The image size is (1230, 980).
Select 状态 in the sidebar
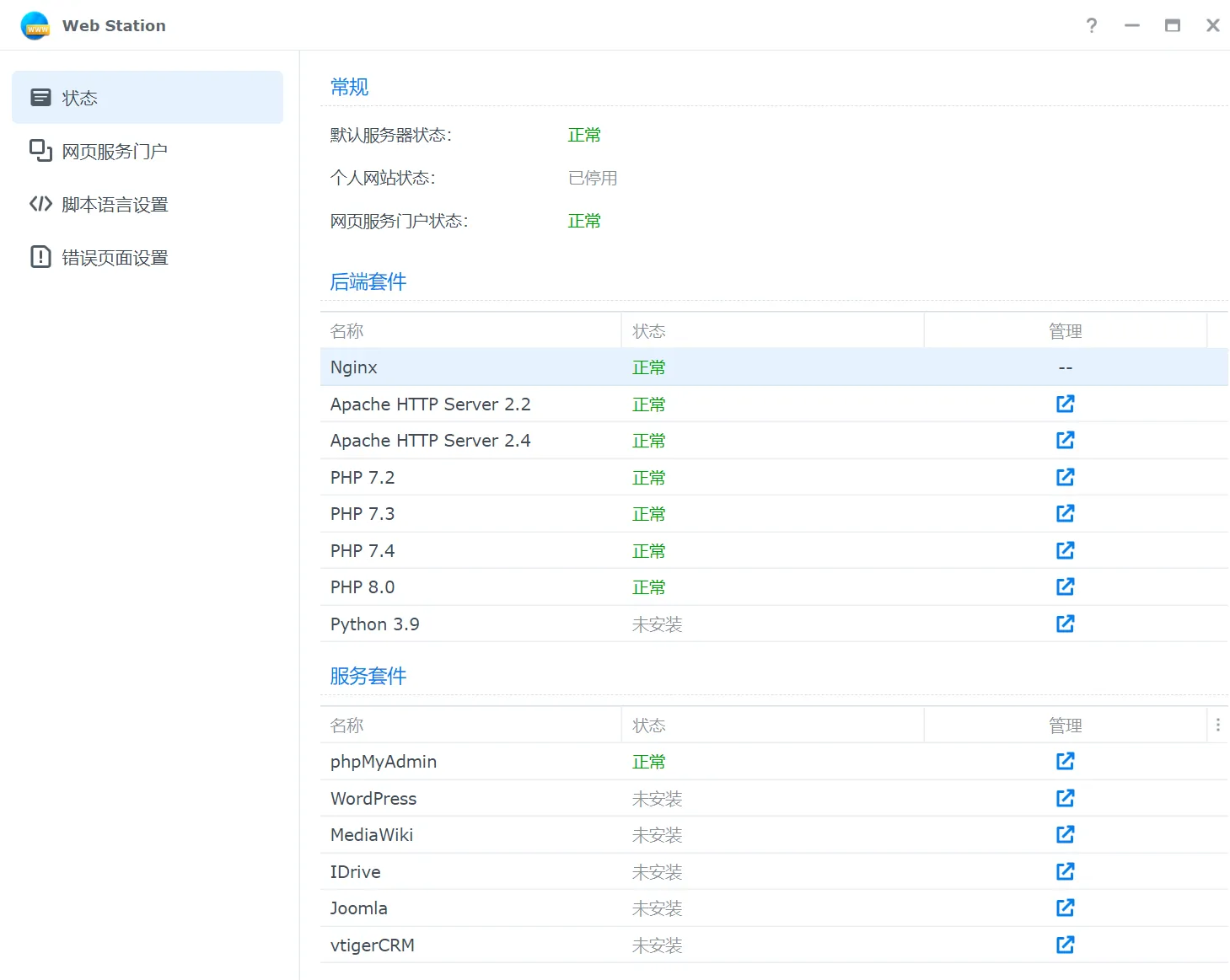[148, 98]
